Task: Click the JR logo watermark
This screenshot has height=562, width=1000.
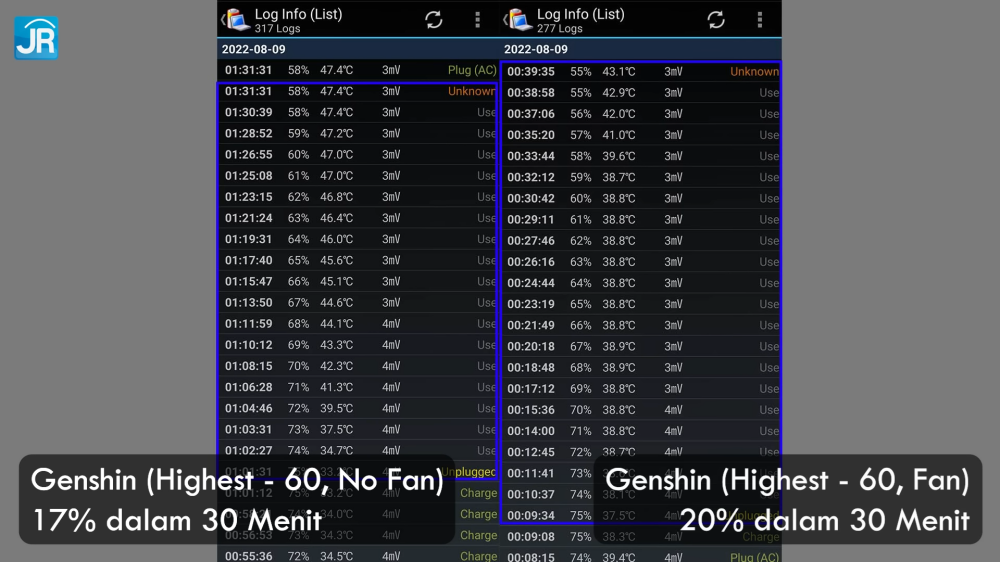Action: pyautogui.click(x=36, y=38)
